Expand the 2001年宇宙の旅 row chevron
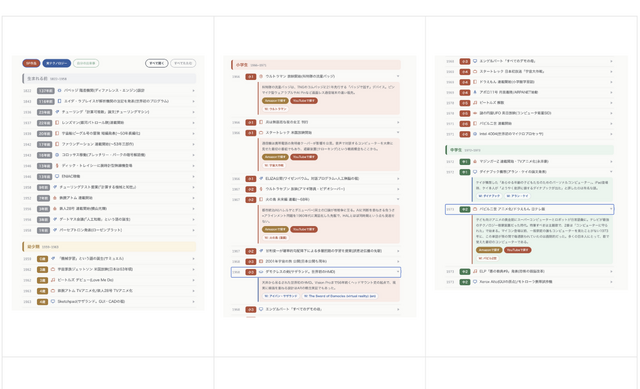 point(398,261)
